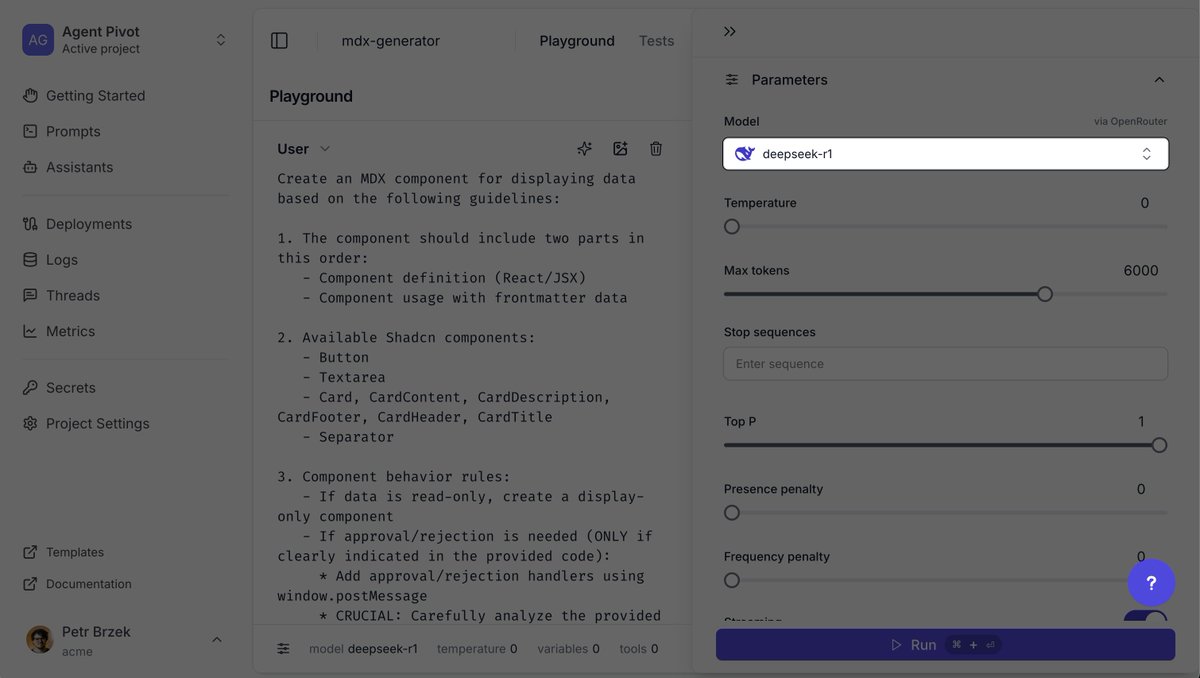Open Deployments page
This screenshot has height=678, width=1200.
78,224
